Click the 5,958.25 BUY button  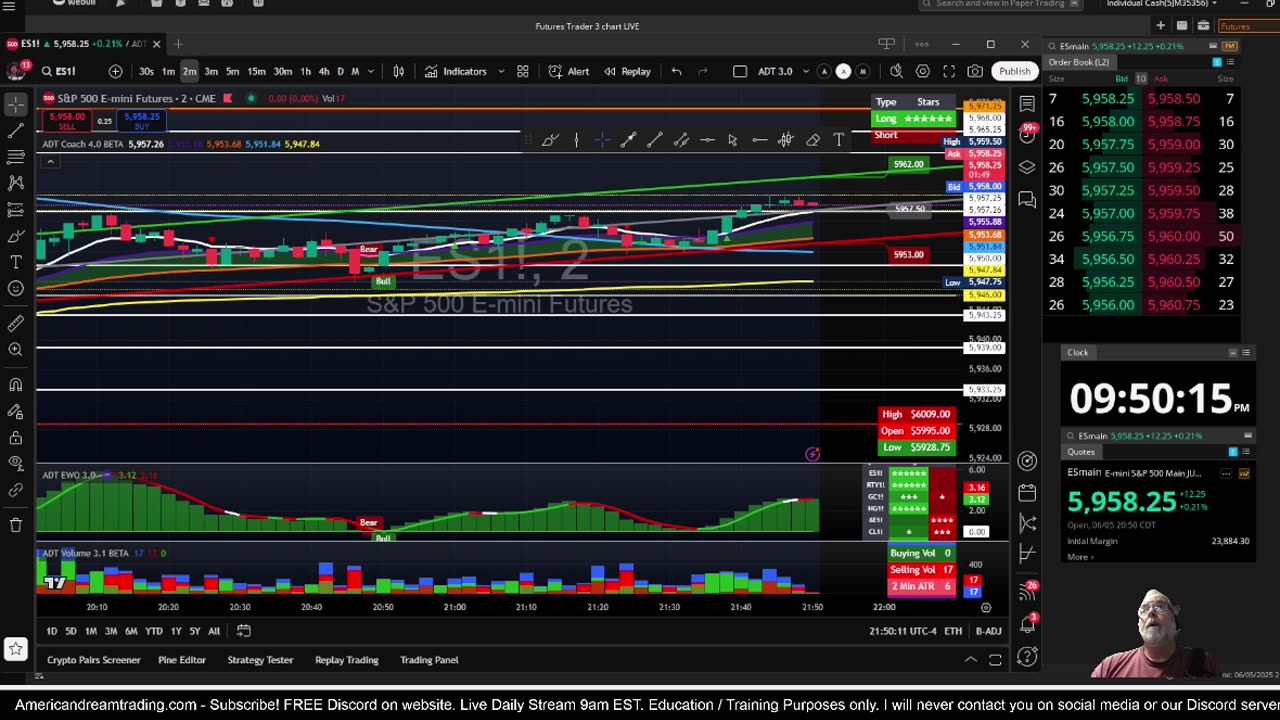pos(142,121)
